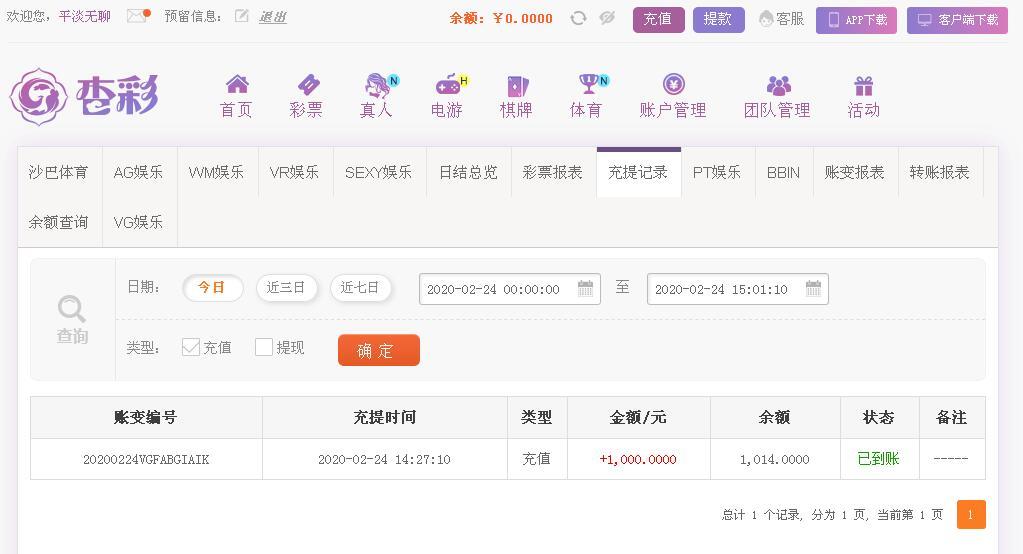This screenshot has height=554, width=1023.
Task: Open the start date calendar icon
Action: click(x=585, y=288)
